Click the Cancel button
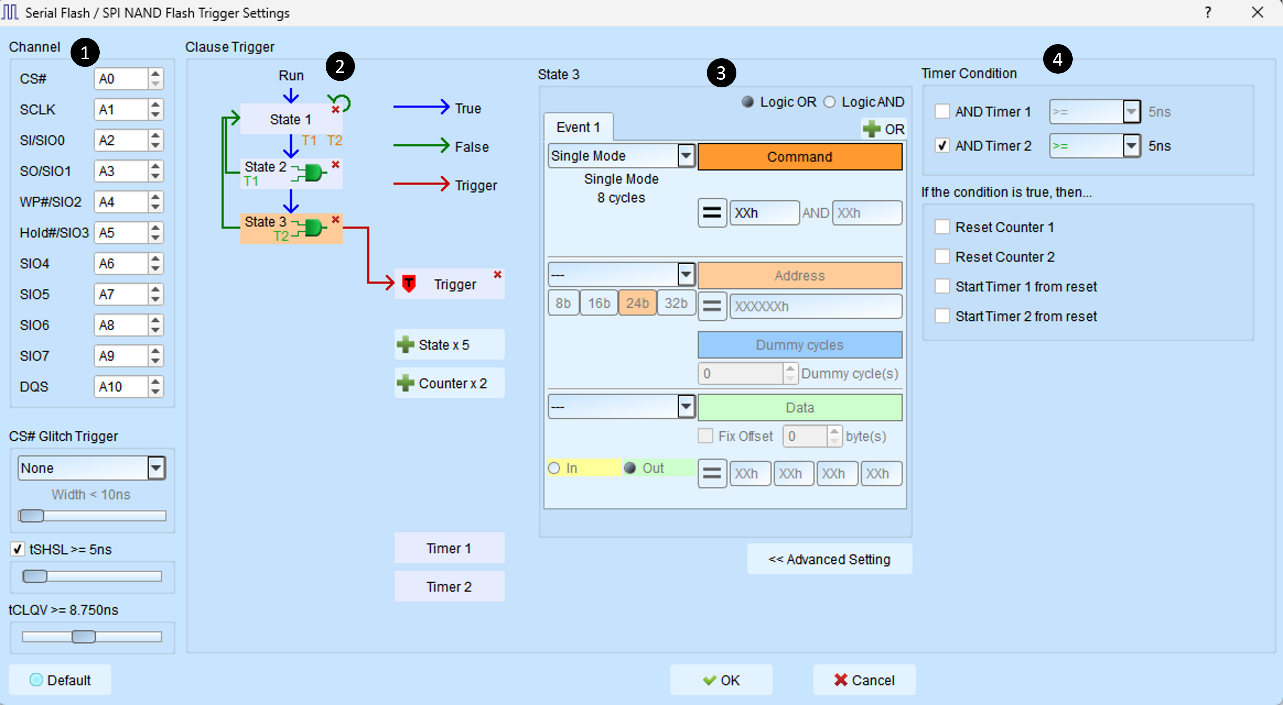The image size is (1283, 705). (864, 680)
